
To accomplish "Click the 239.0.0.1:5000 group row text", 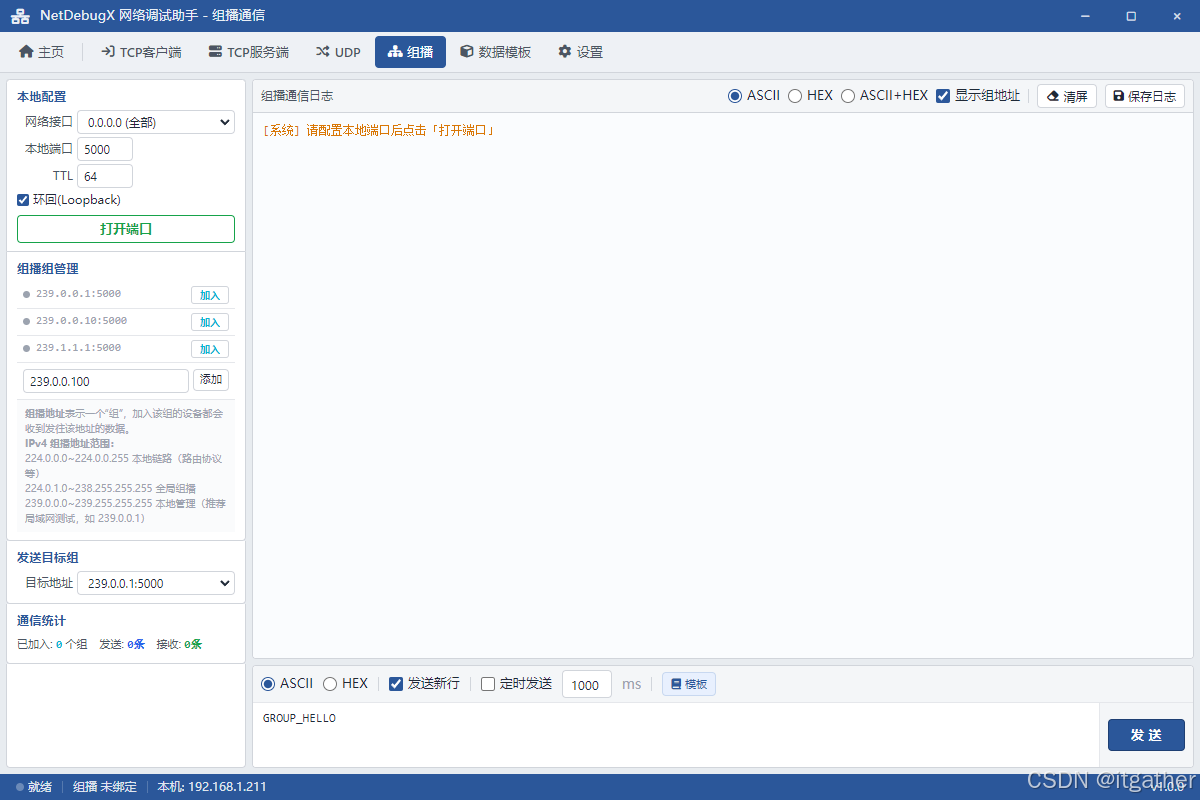I will 78,294.
